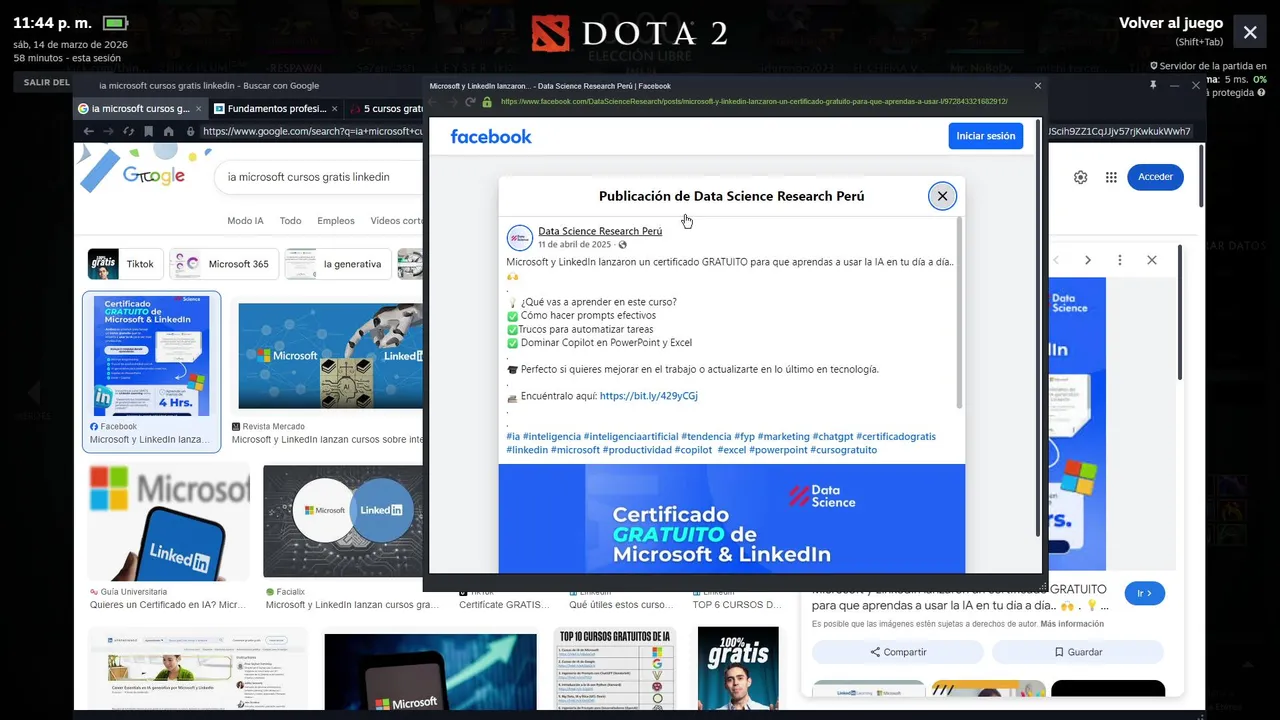Open the '5 cursos grat...' tab

pos(385,109)
